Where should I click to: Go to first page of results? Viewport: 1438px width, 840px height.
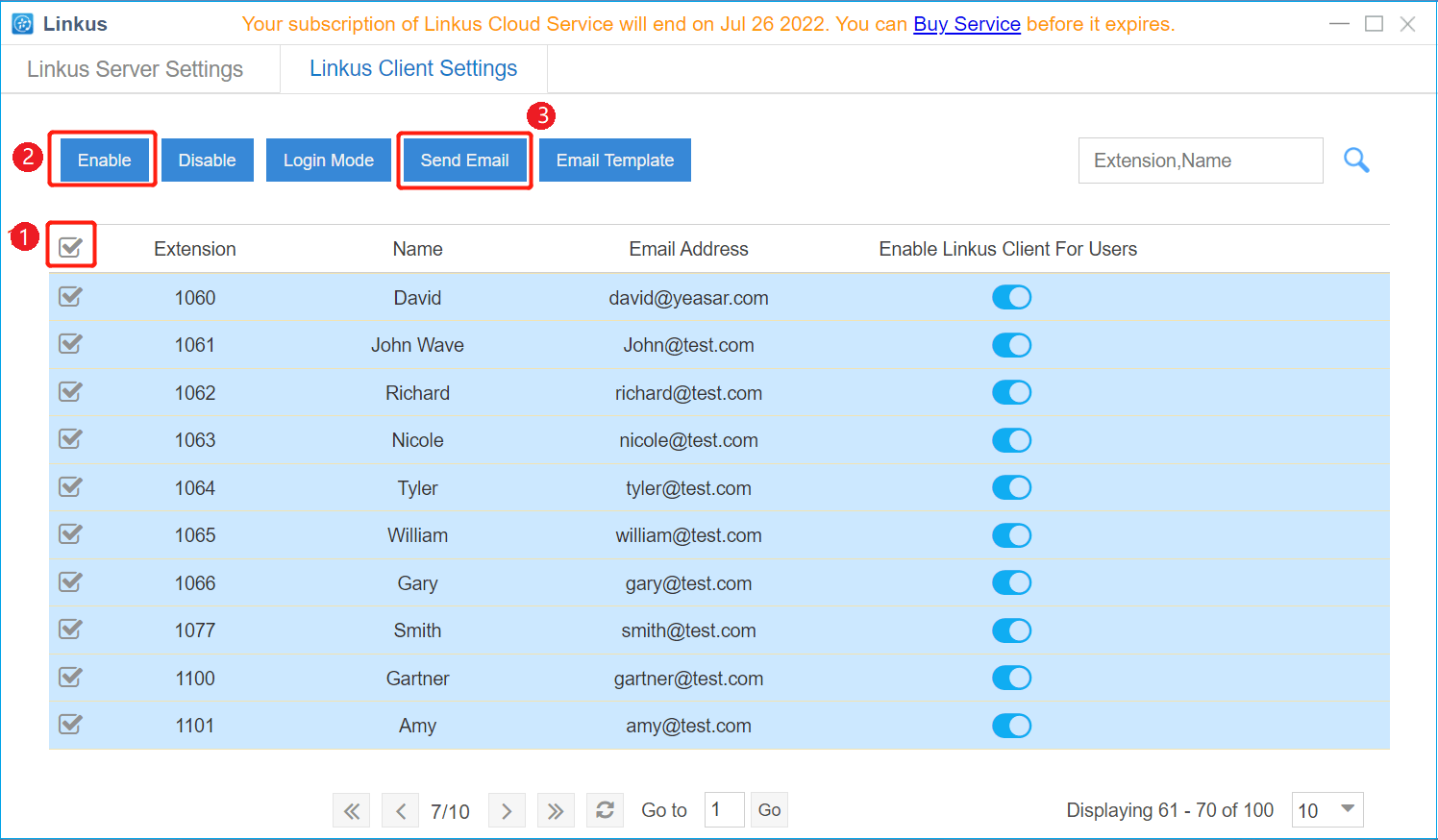[x=352, y=811]
